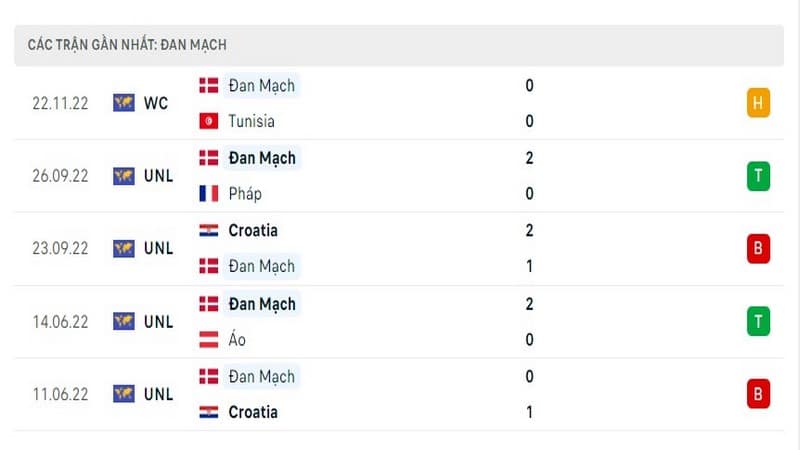Click the red B badge for 23.09.22 match
The width and height of the screenshot is (800, 450).
click(758, 248)
